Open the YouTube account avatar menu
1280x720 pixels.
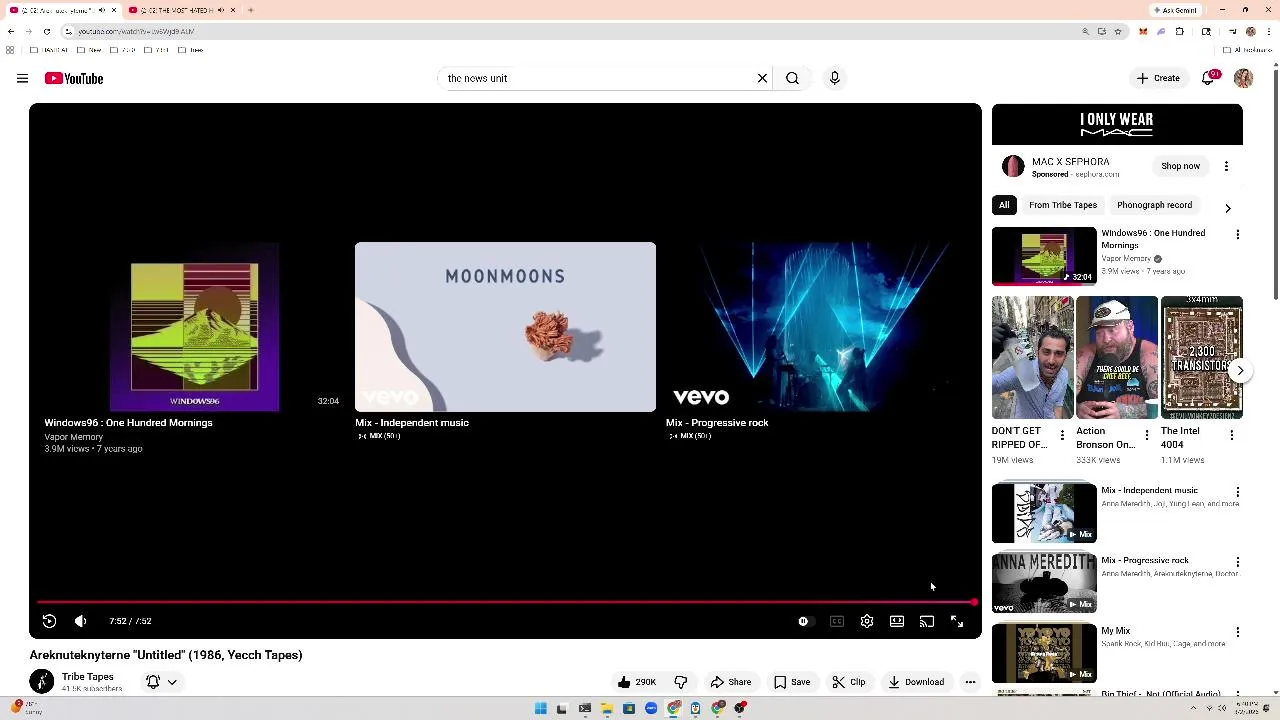point(1243,78)
